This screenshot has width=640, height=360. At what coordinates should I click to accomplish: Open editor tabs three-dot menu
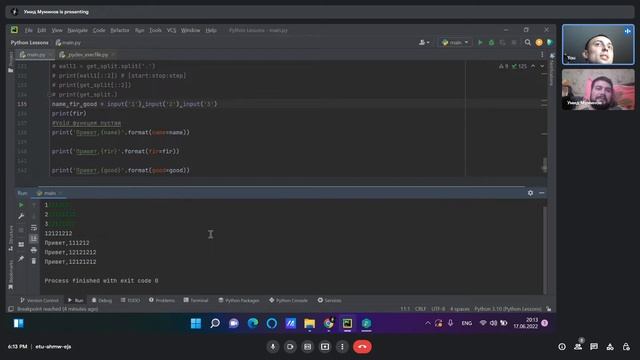coord(542,55)
